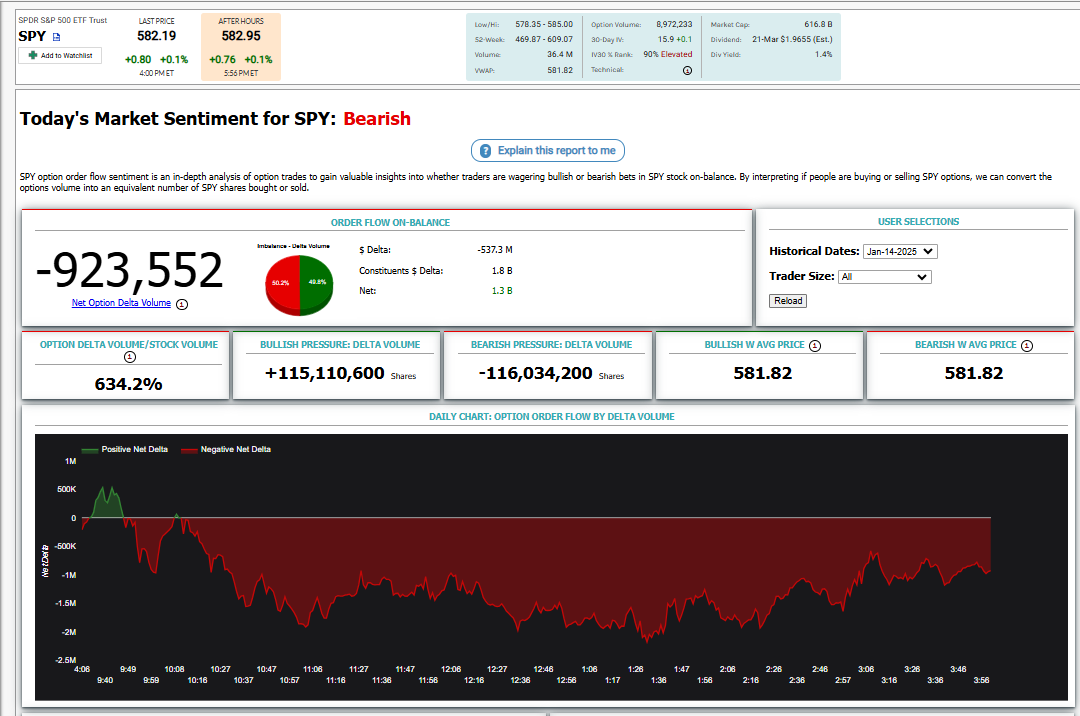Click the DAILY CHART heading text
1080x716 pixels.
[552, 417]
